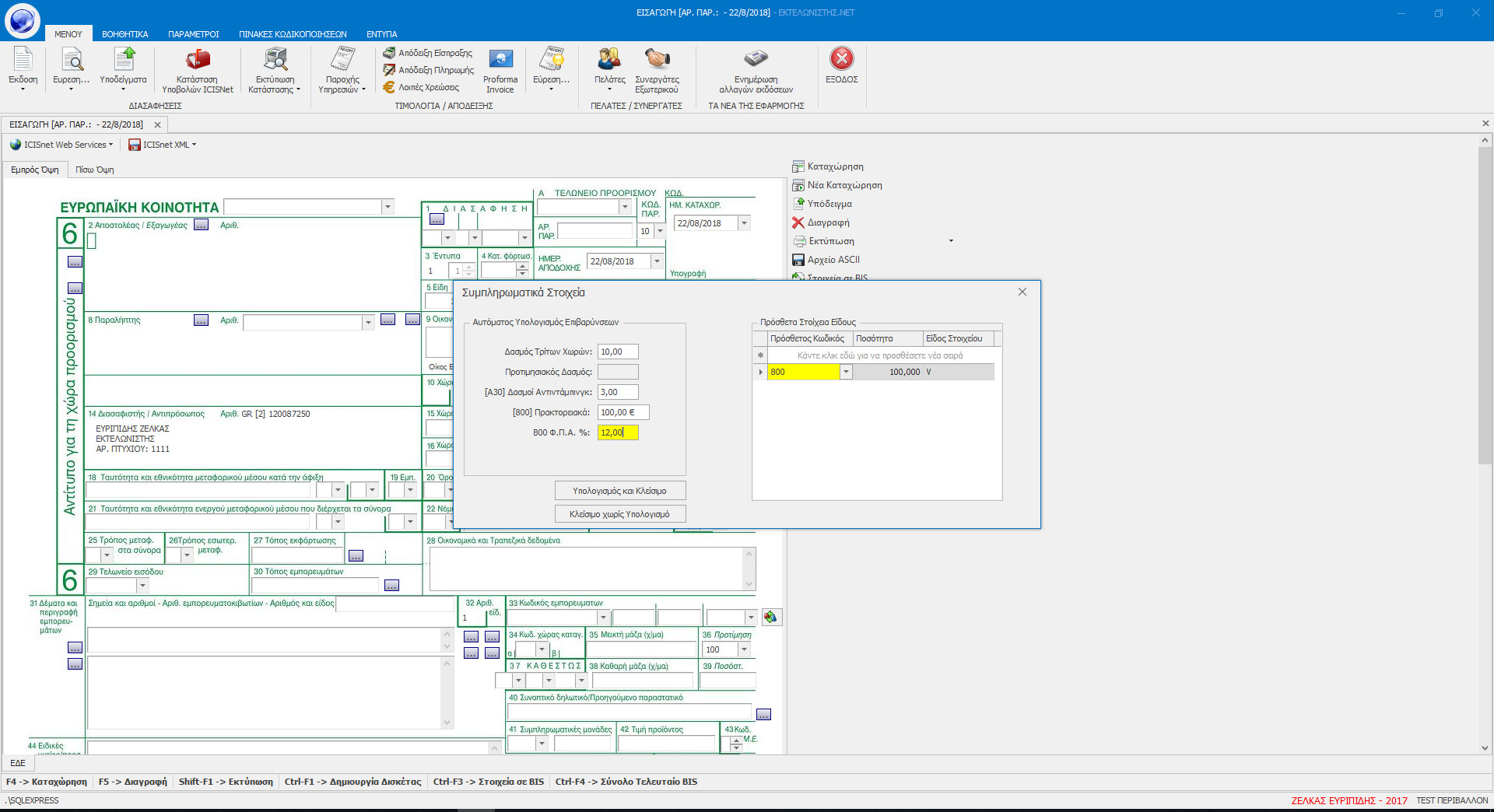Expand the 800 additional code combo box
The image size is (1494, 812).
click(846, 373)
